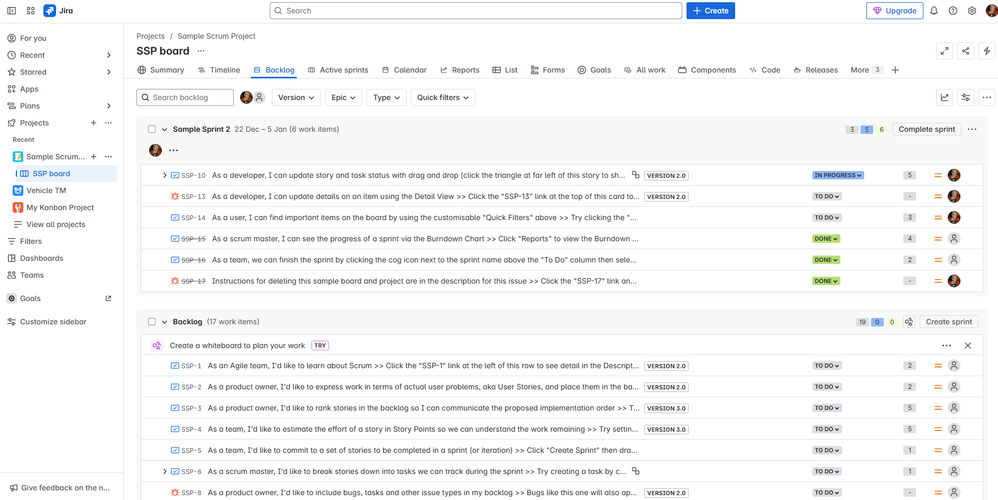Open the Calendar tab
The height and width of the screenshot is (500, 998).
[404, 70]
